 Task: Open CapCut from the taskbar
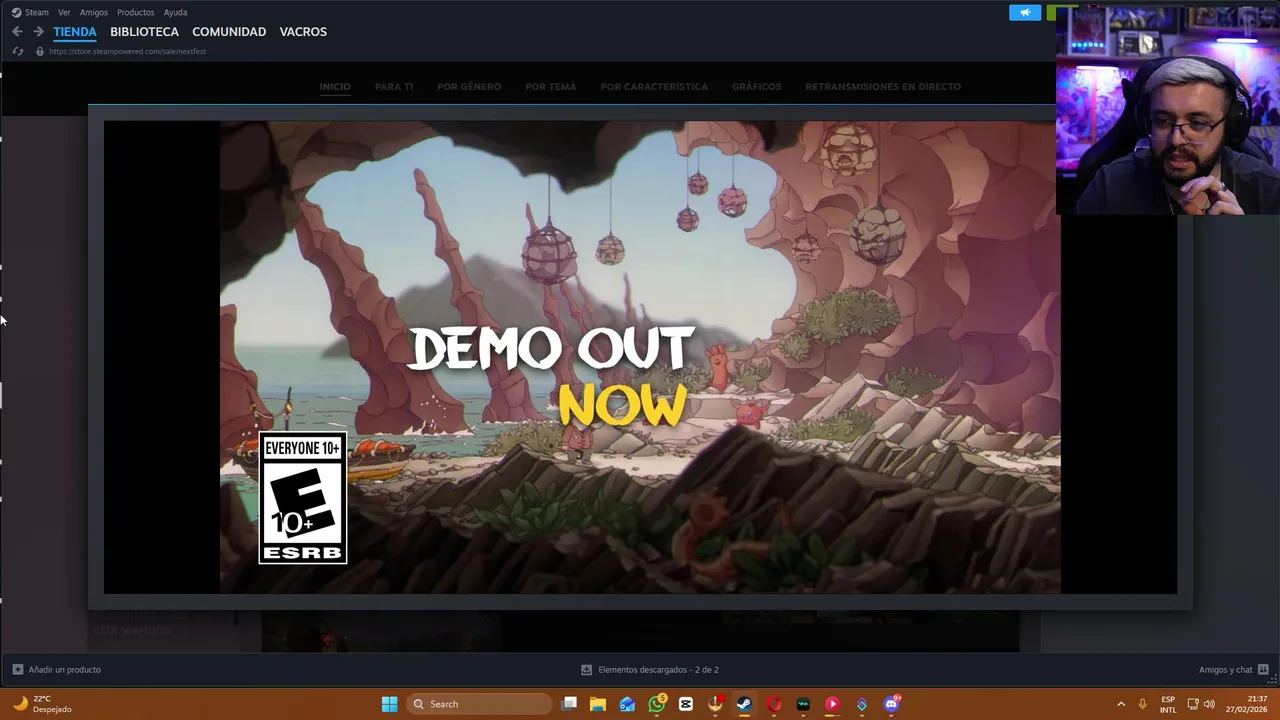pyautogui.click(x=686, y=704)
